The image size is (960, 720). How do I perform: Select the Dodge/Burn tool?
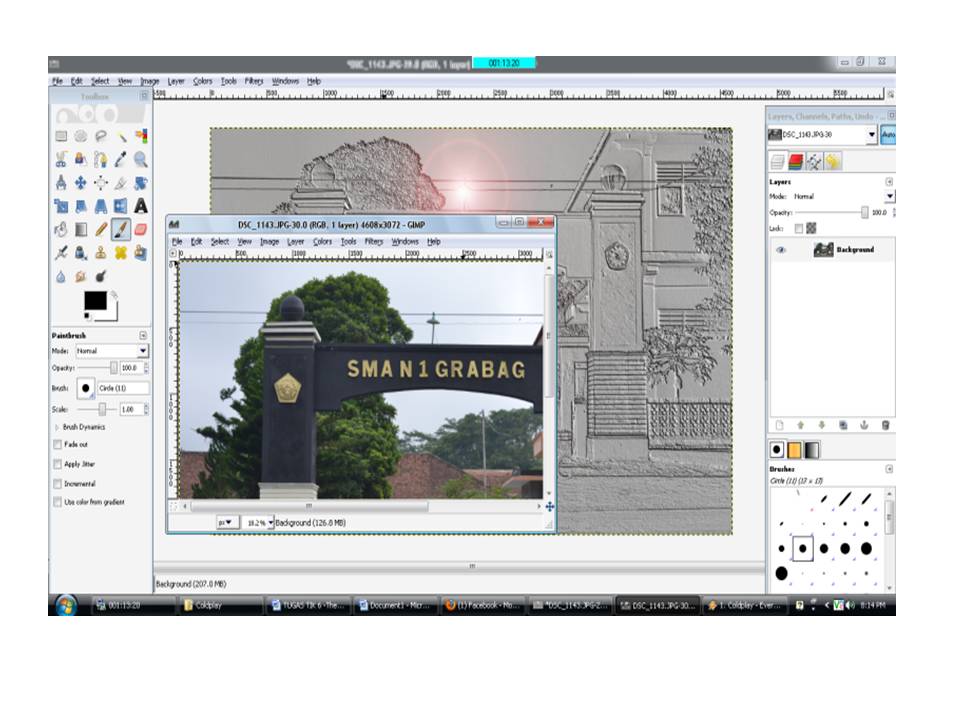pos(101,277)
